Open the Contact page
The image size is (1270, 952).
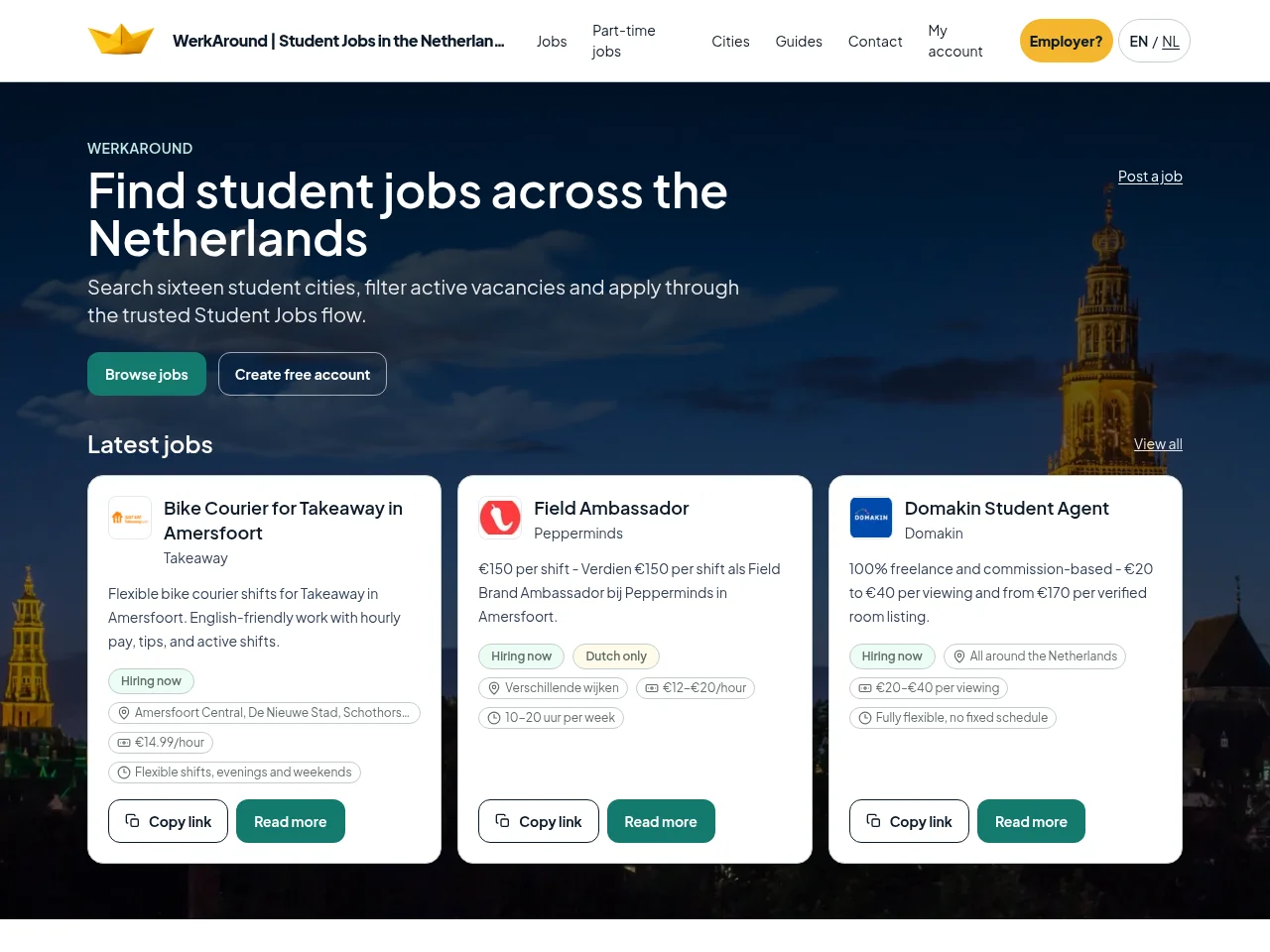(x=875, y=41)
